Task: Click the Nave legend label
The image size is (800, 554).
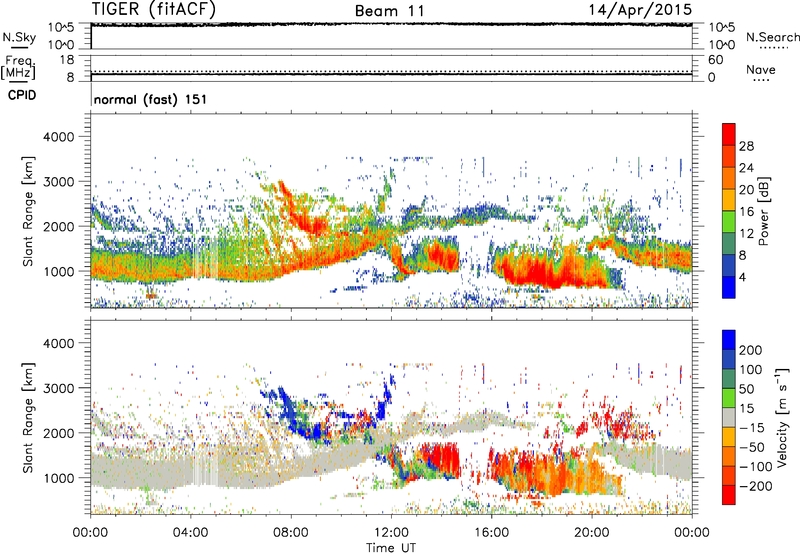Action: (x=761, y=69)
